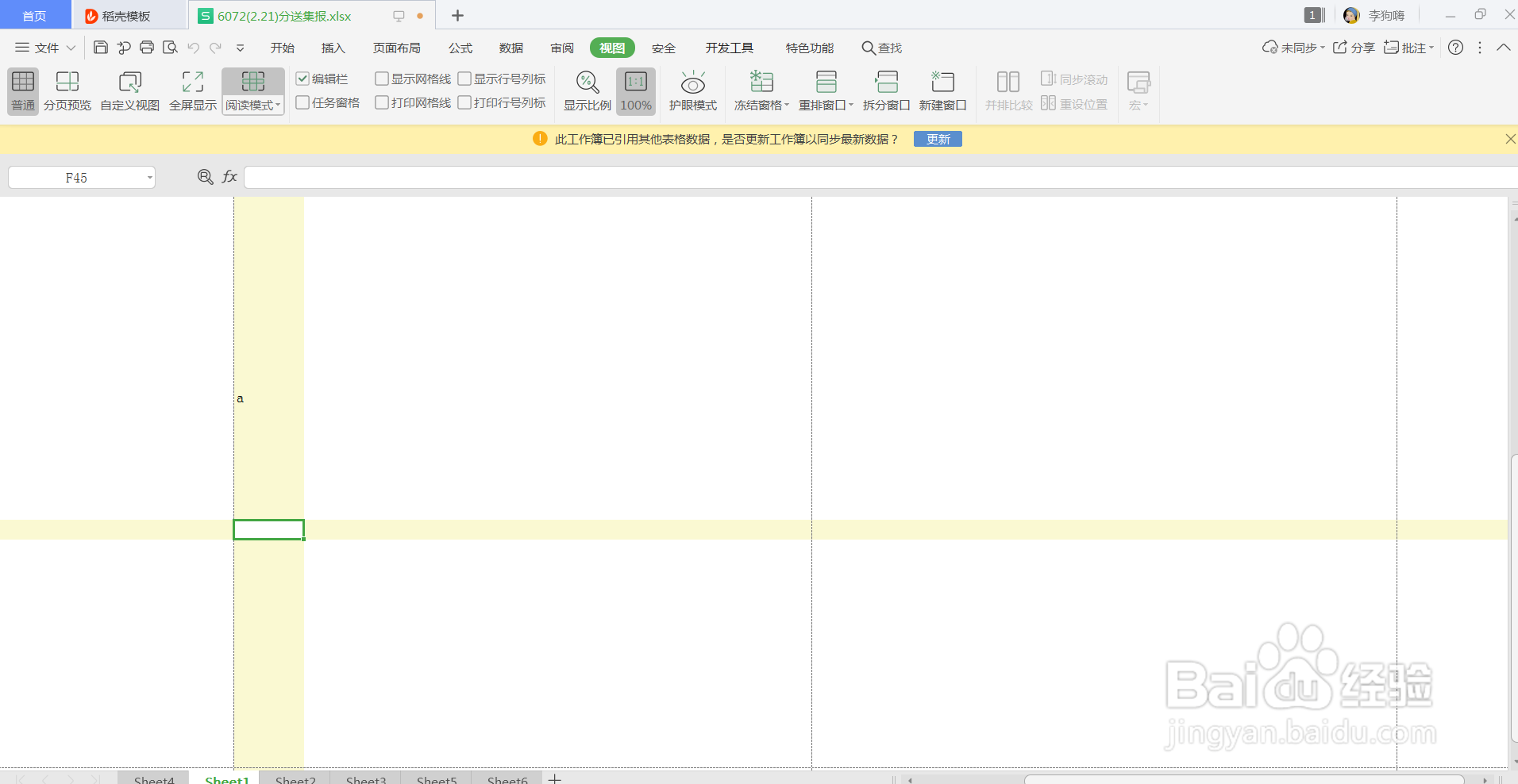Screen dimensions: 1518x784
Task: Click the Share (分享) icon
Action: (x=1340, y=48)
